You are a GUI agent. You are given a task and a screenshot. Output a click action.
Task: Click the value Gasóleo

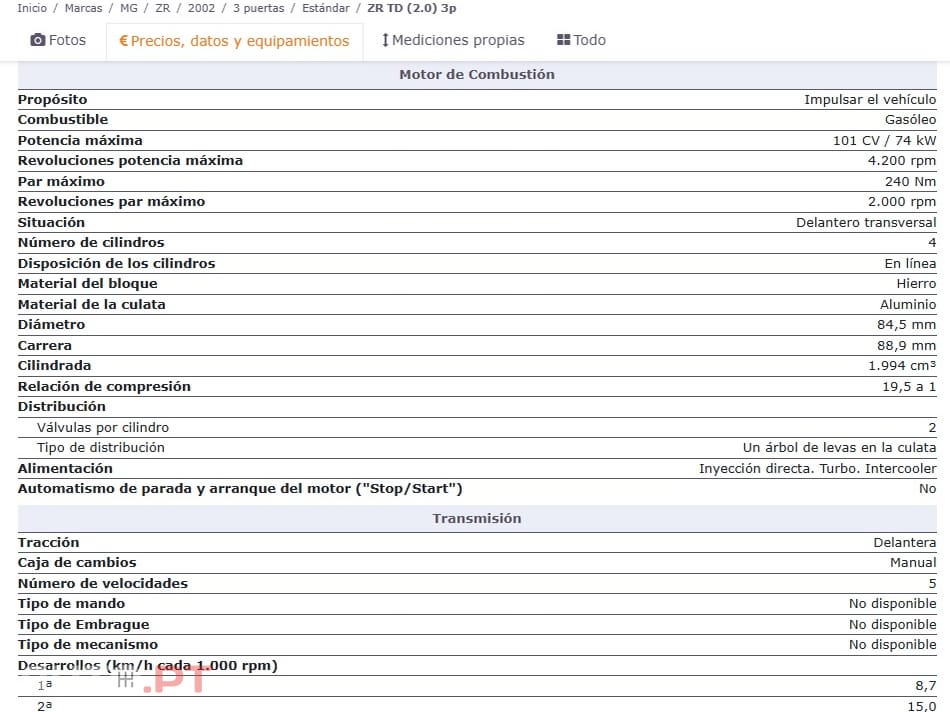point(910,119)
